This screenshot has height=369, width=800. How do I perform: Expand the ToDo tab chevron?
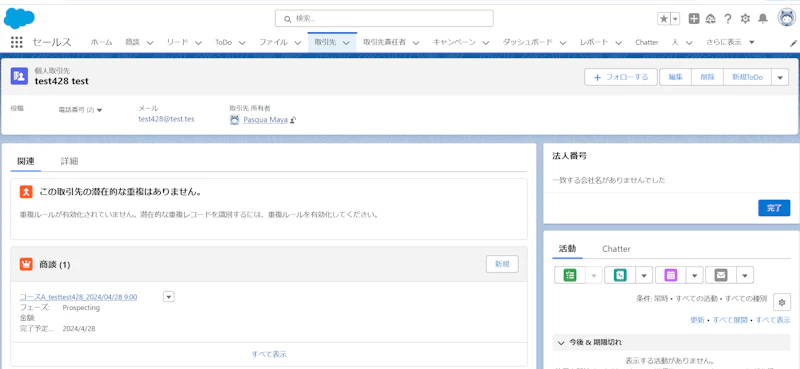(242, 43)
